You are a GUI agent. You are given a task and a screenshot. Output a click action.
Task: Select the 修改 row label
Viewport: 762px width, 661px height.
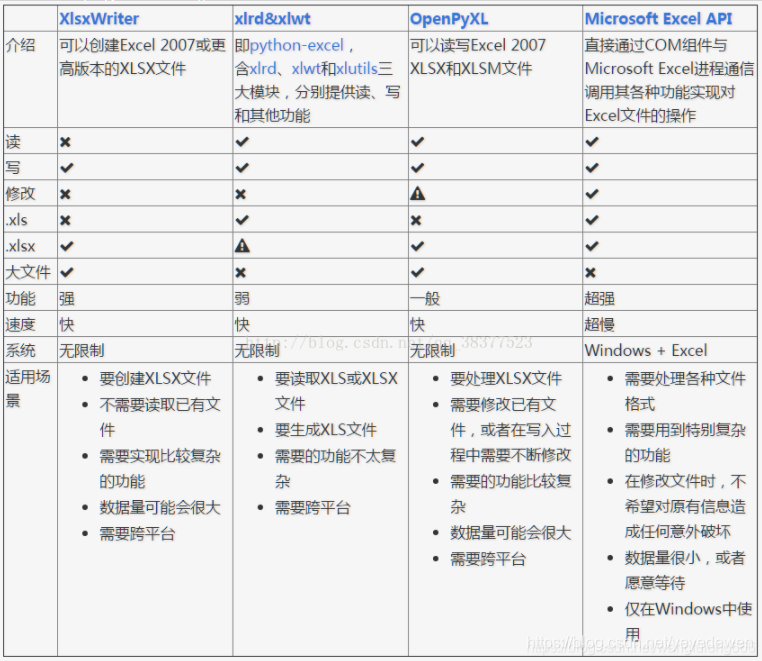[x=20, y=194]
